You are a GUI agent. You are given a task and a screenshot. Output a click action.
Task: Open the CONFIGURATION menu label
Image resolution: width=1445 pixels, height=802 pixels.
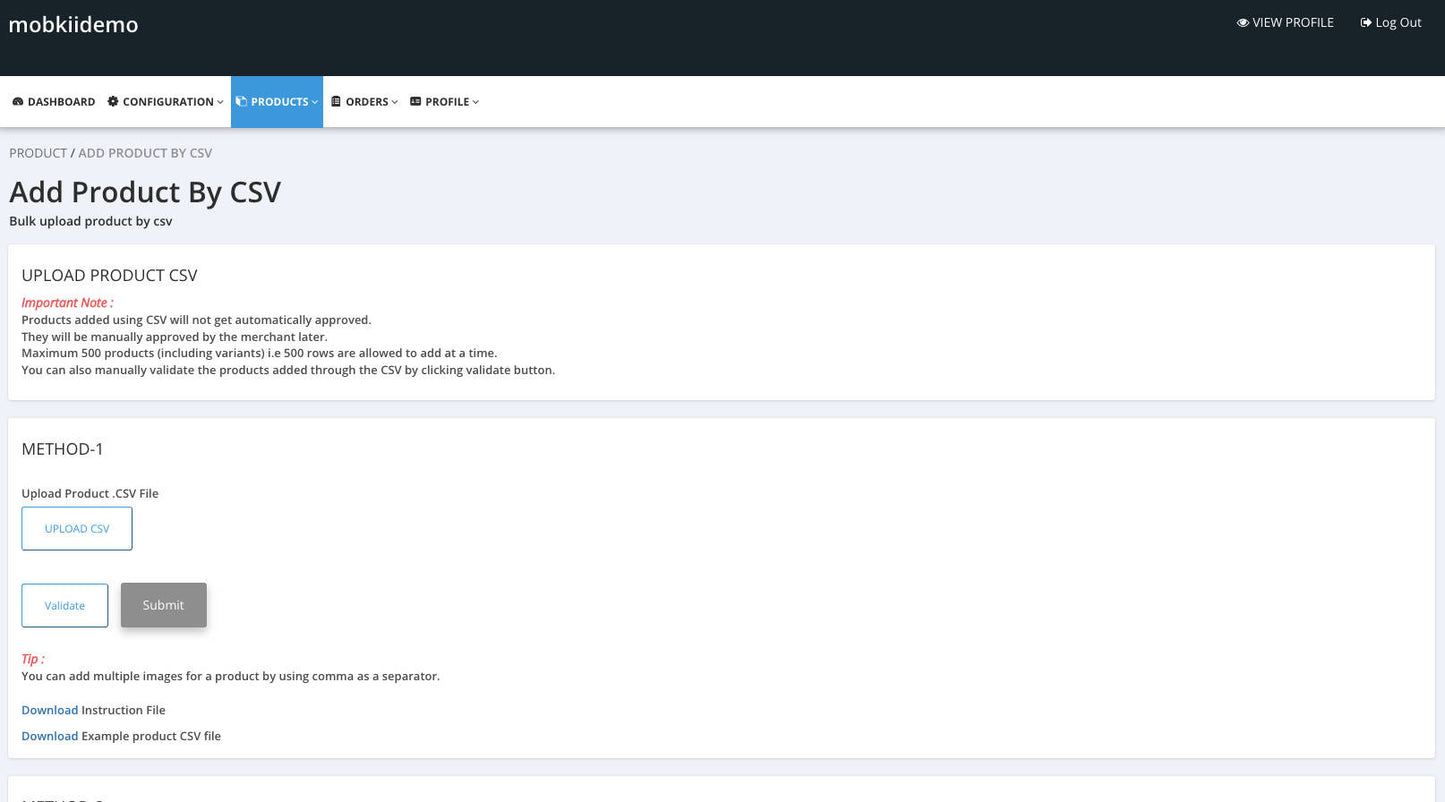pos(168,102)
